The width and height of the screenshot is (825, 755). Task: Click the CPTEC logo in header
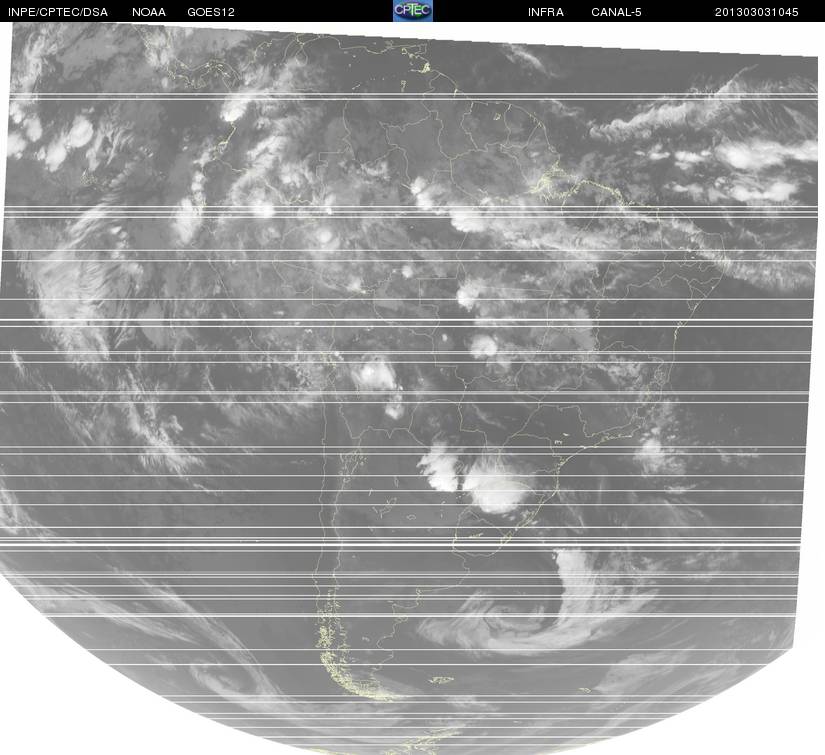(413, 11)
